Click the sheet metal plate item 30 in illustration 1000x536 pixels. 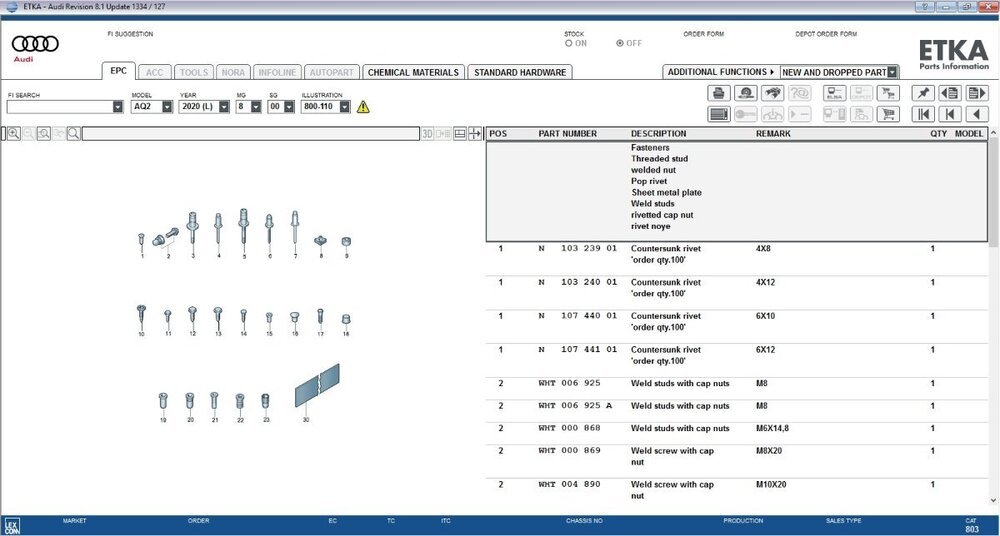(317, 385)
